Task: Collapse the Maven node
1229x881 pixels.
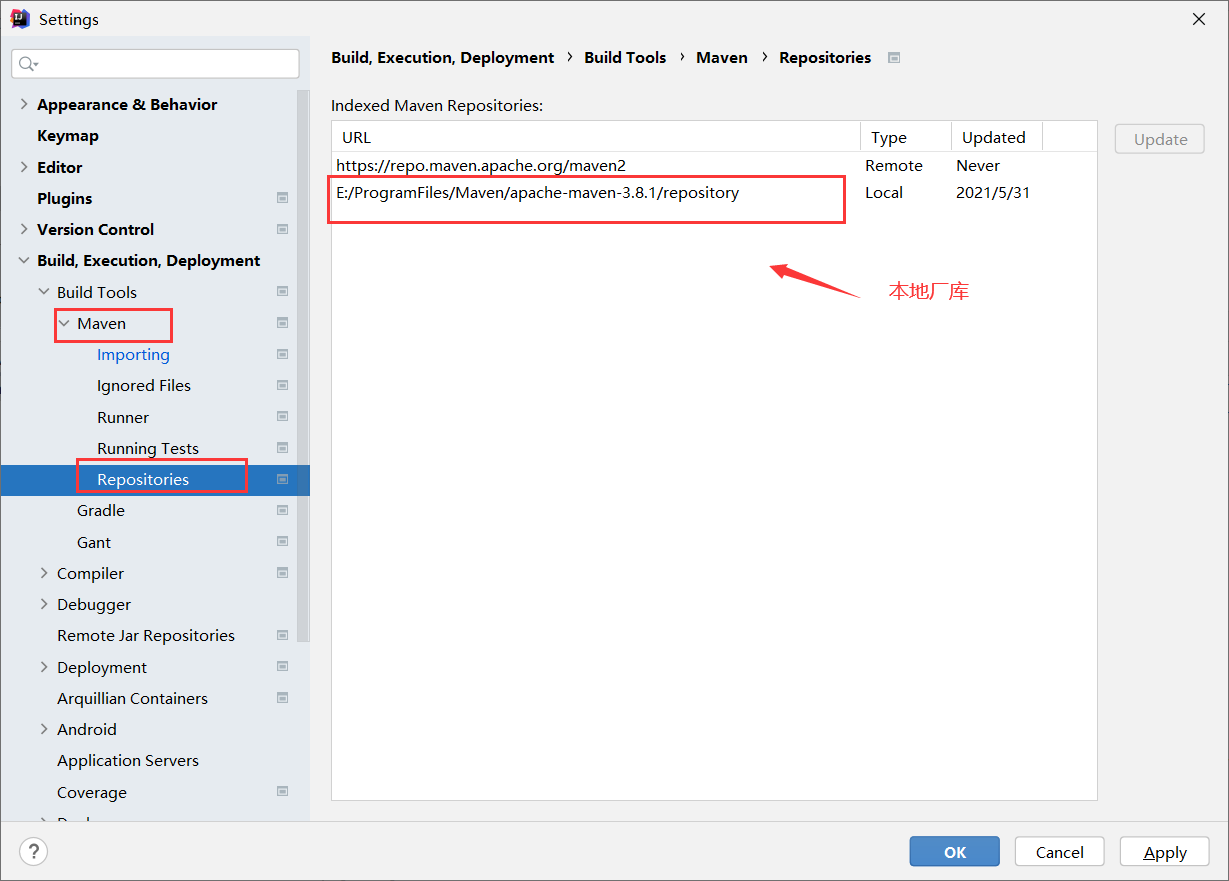Action: (x=64, y=323)
